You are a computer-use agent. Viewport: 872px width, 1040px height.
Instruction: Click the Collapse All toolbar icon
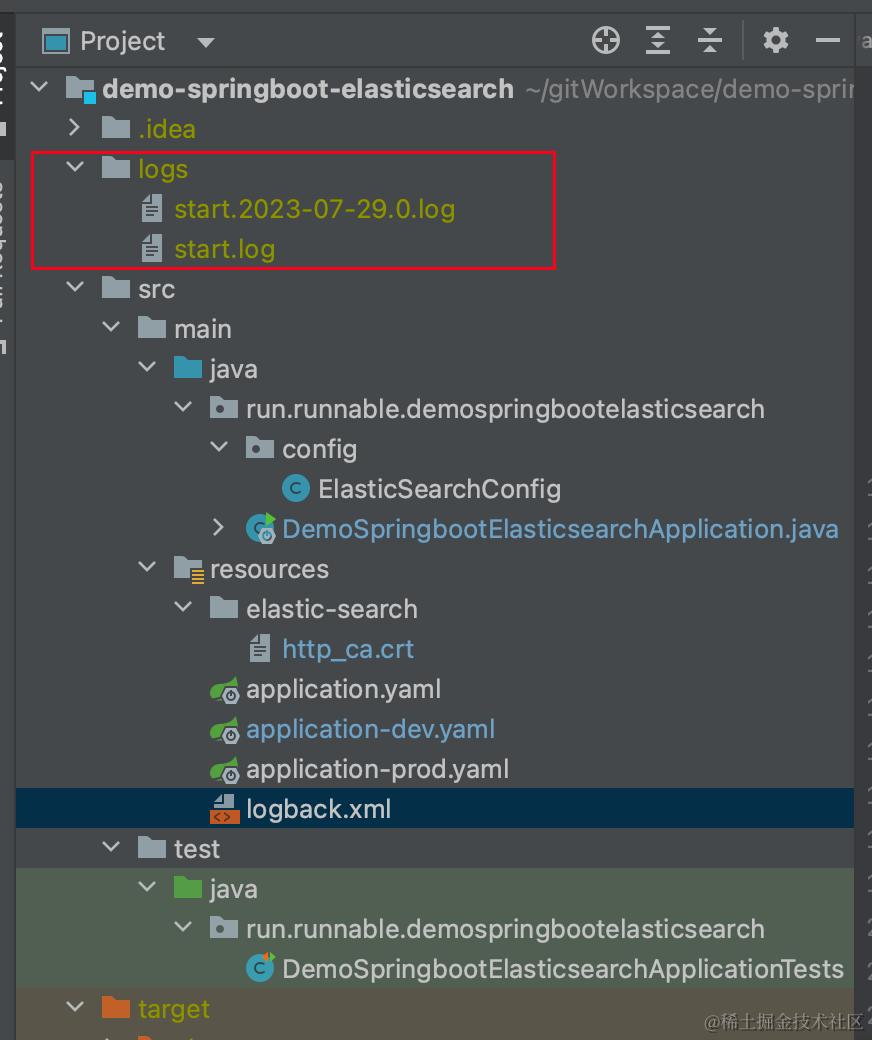(x=710, y=40)
